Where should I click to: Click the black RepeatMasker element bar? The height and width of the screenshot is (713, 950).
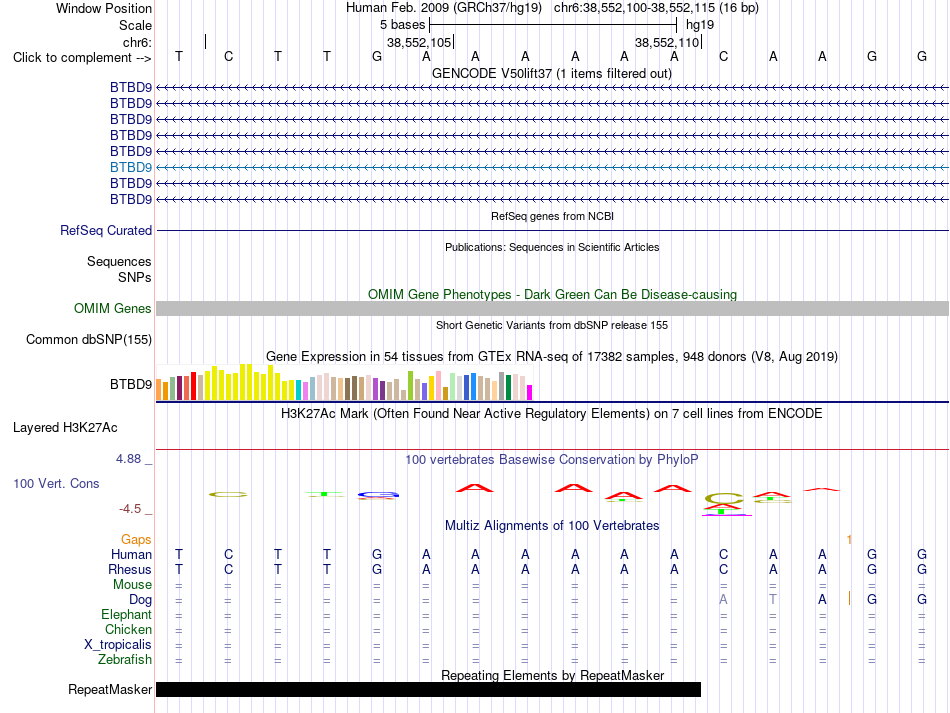[x=428, y=689]
